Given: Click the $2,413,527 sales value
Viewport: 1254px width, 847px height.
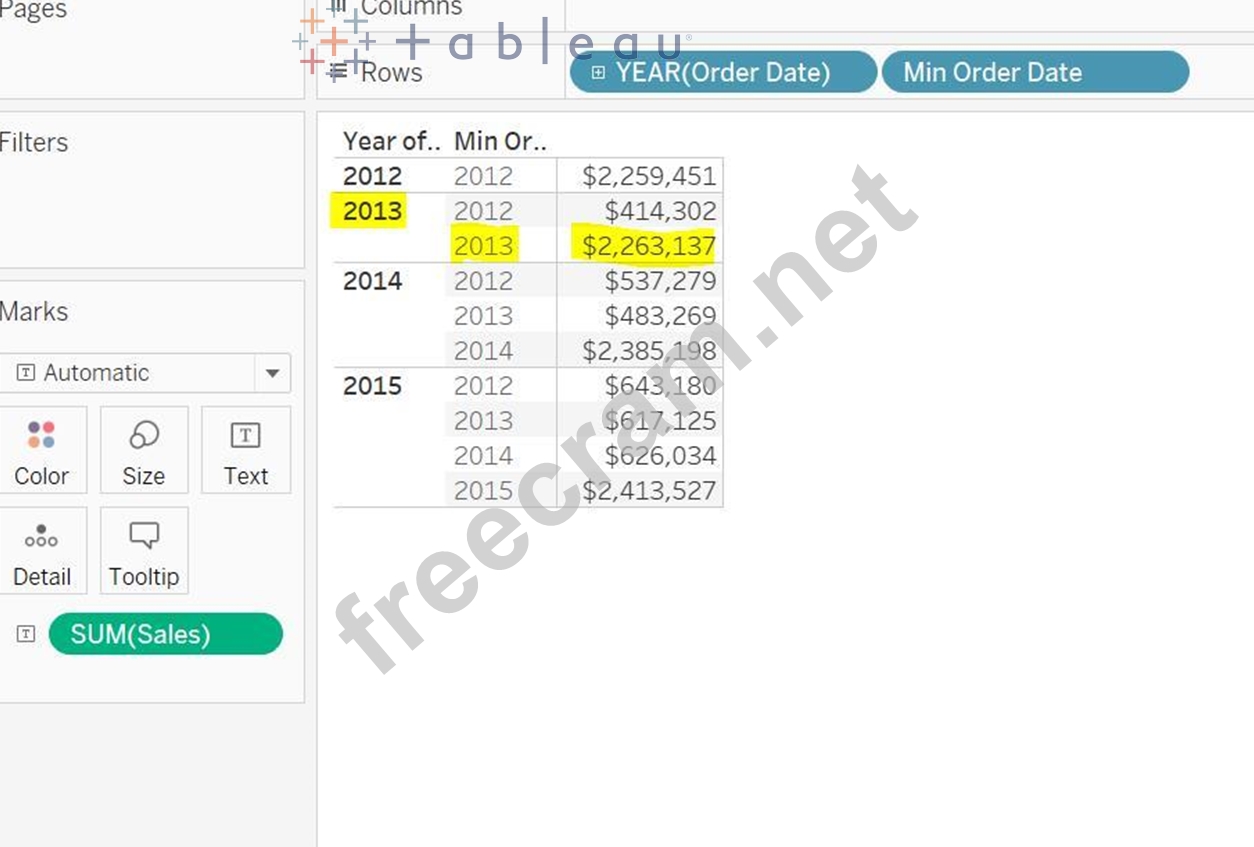Looking at the screenshot, I should 649,491.
